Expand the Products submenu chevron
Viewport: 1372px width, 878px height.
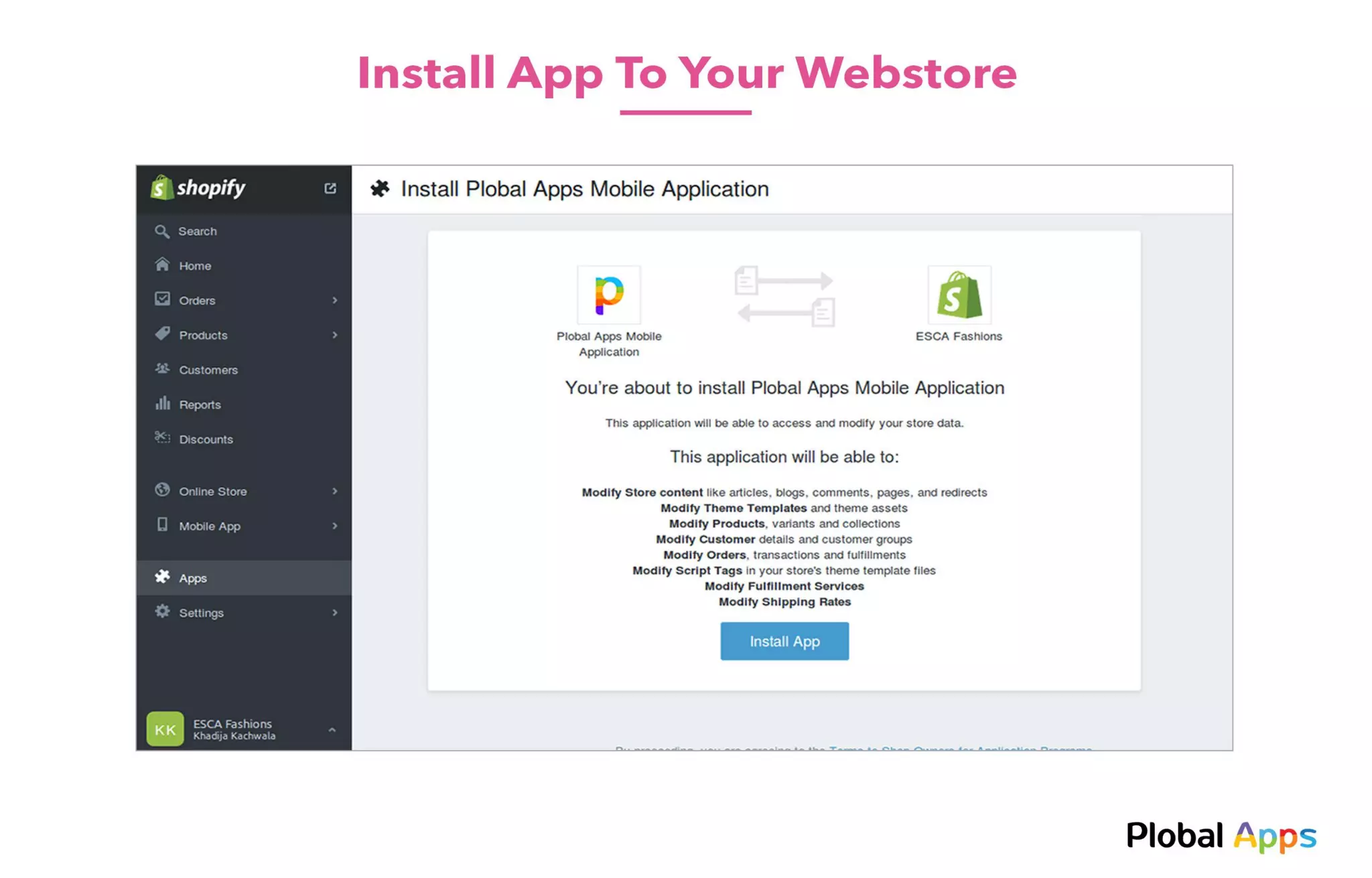(334, 335)
